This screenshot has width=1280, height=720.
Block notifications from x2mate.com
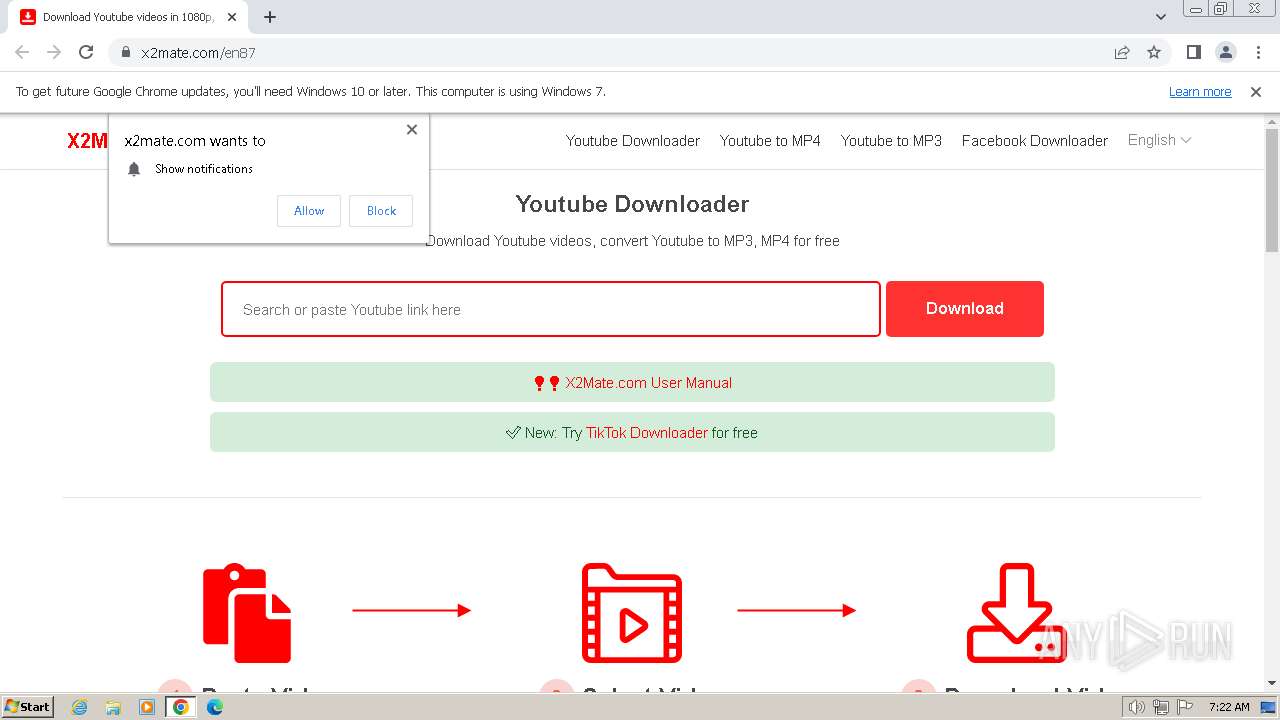381,211
